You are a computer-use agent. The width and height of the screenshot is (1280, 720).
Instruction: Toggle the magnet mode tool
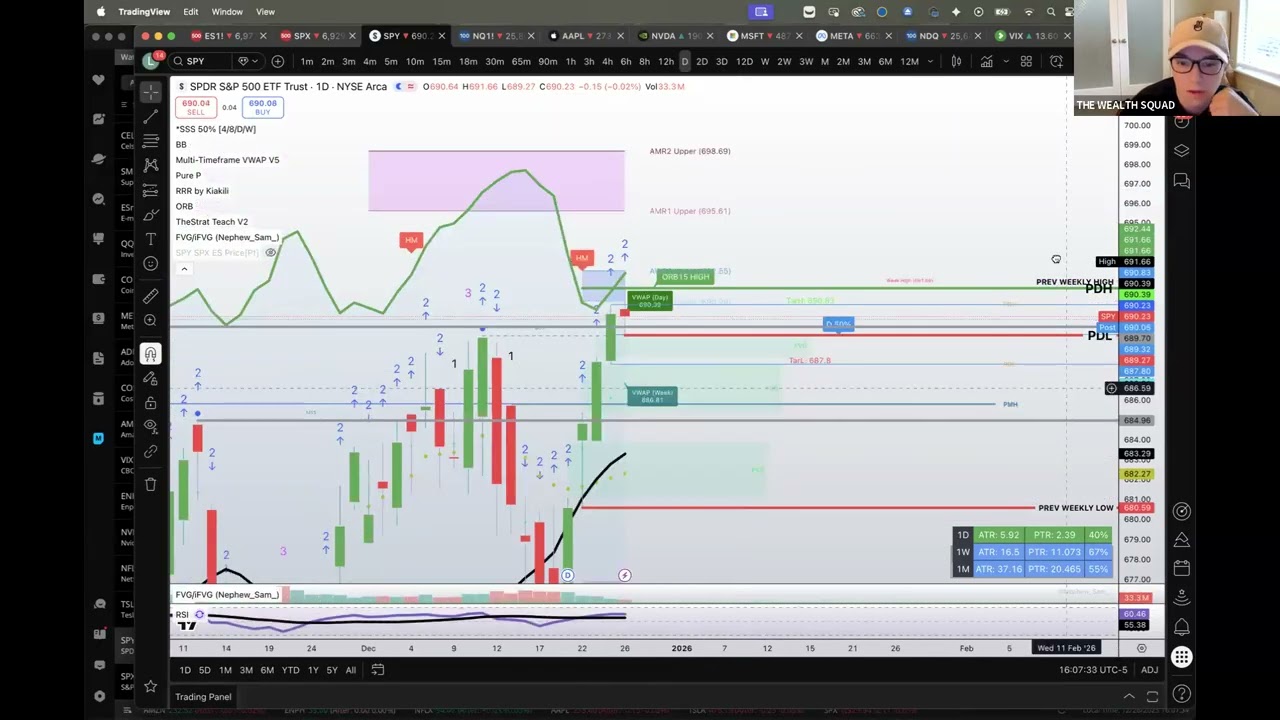pyautogui.click(x=150, y=353)
